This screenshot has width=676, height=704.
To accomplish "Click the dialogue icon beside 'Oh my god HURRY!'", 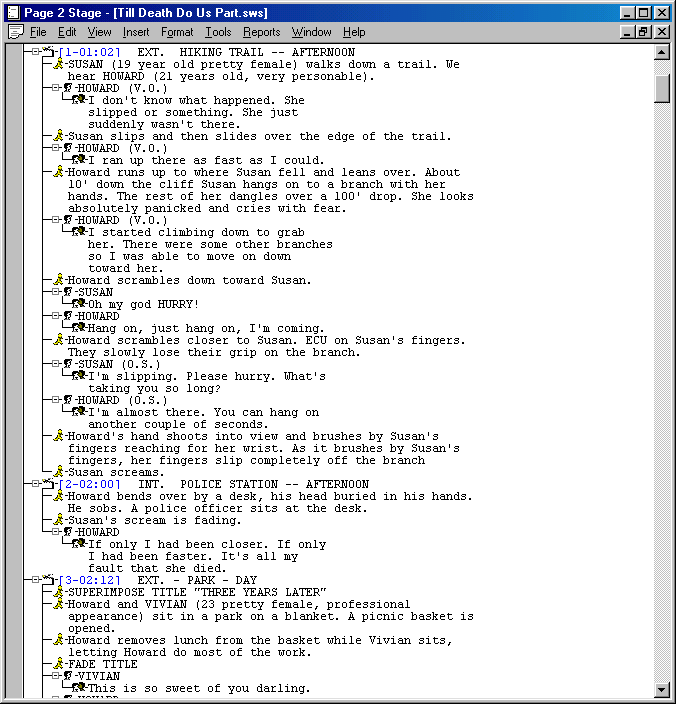I will [x=79, y=304].
